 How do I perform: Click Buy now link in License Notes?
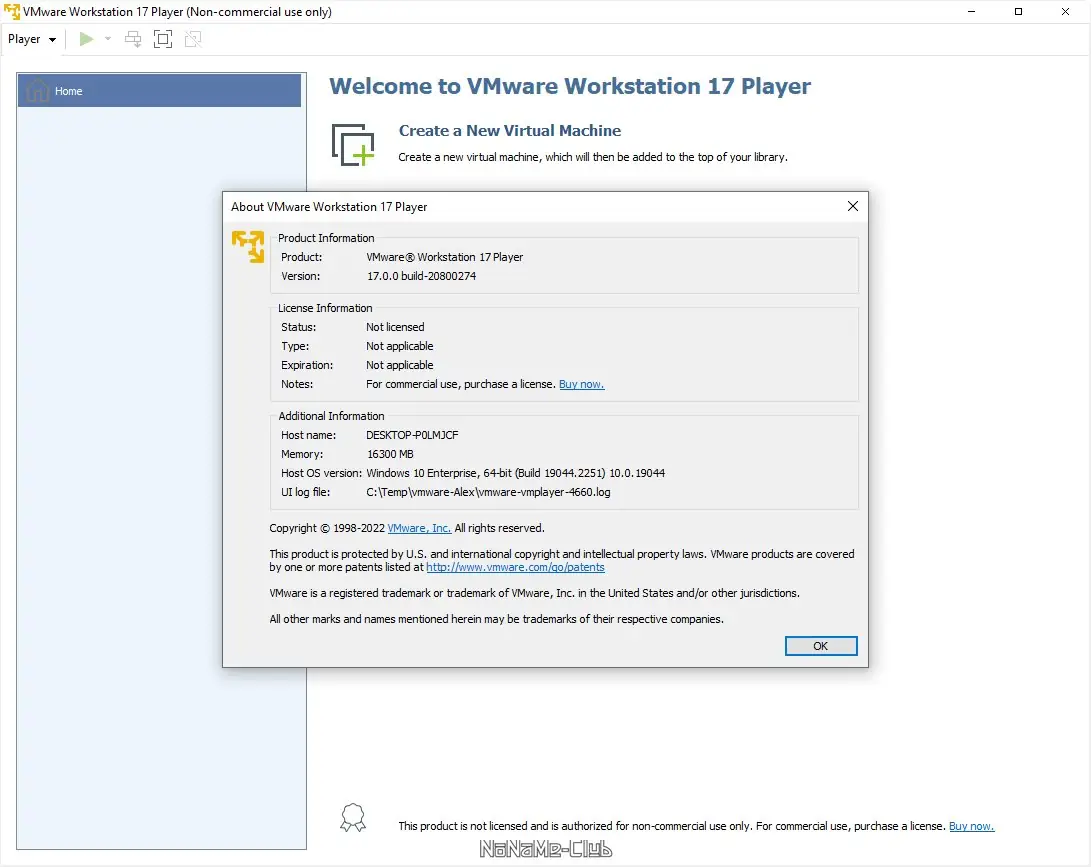582,384
